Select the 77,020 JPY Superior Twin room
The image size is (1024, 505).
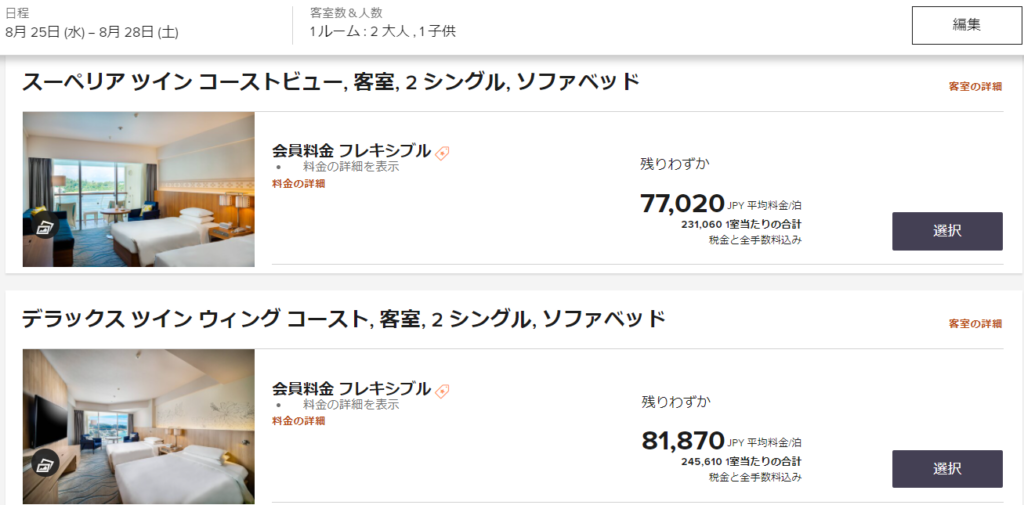pos(947,231)
